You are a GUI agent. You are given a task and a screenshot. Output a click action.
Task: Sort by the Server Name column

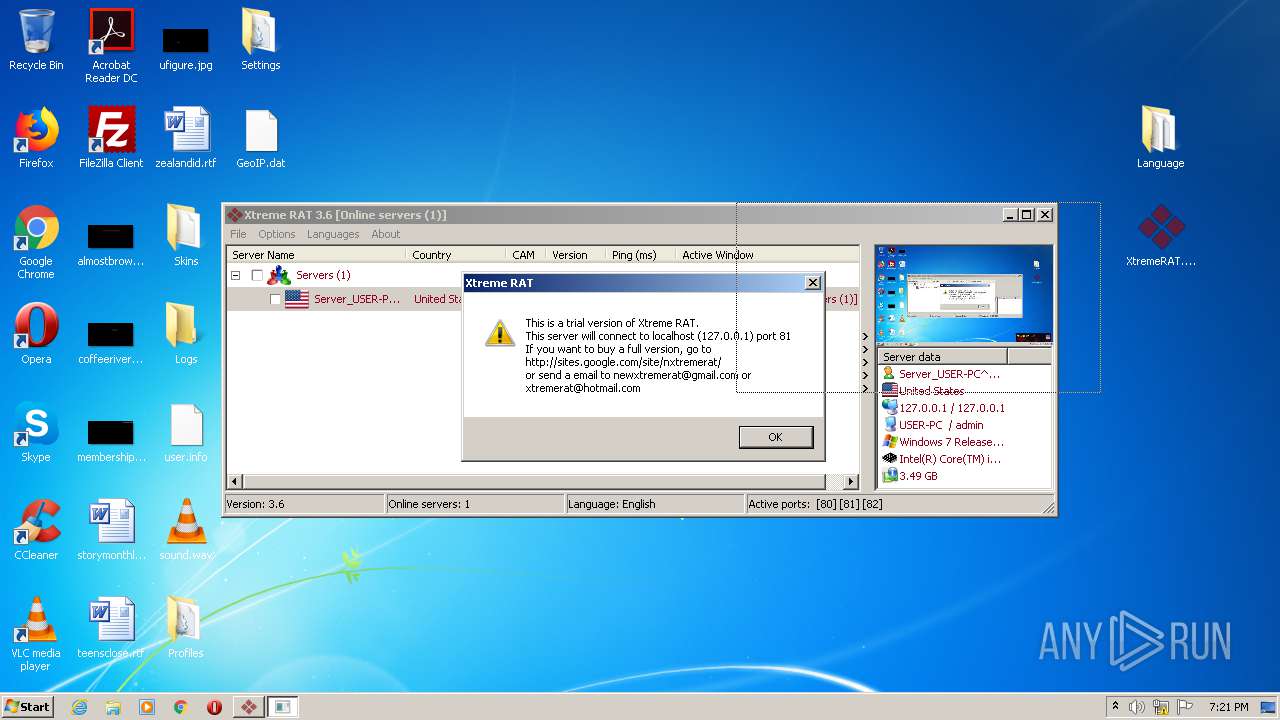pyautogui.click(x=316, y=255)
